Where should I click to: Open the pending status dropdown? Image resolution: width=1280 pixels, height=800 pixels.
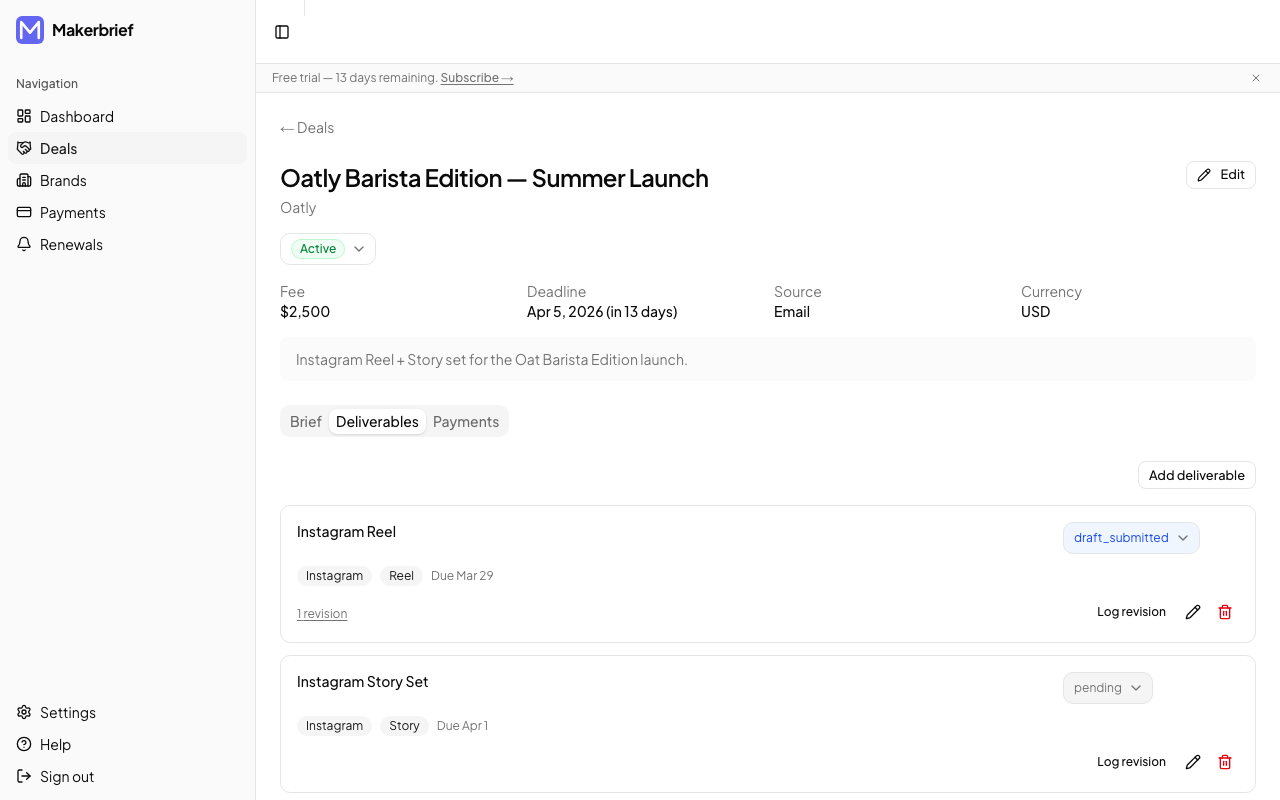1107,687
